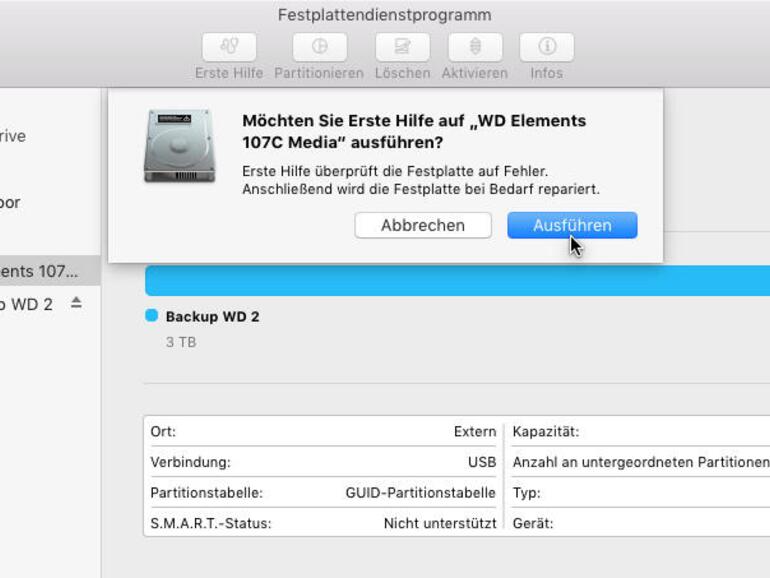Click the Erste Hilfe toolbar label text
The width and height of the screenshot is (770, 578).
[229, 73]
